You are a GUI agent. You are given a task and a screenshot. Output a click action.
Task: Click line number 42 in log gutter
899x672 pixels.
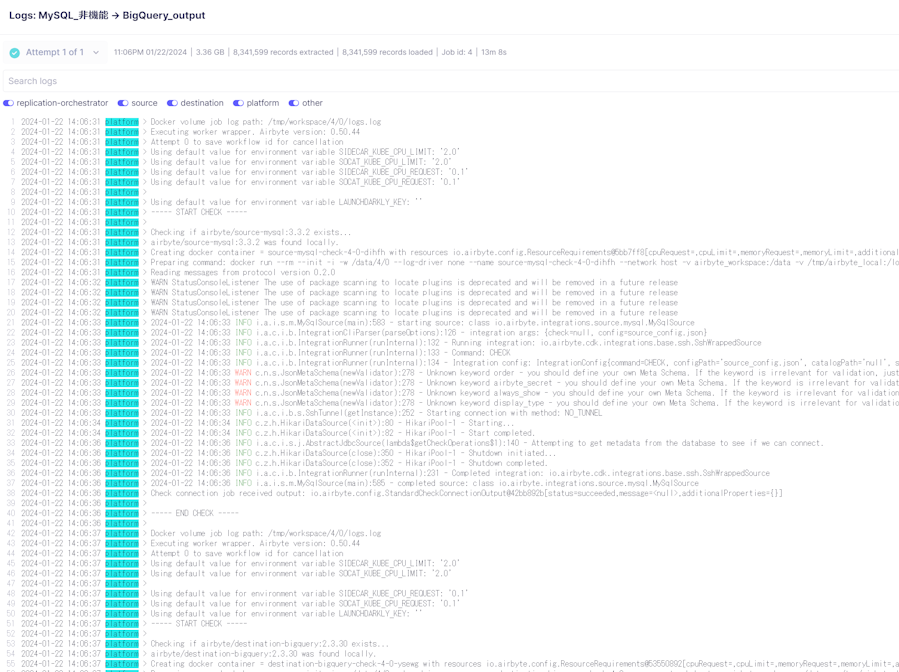pyautogui.click(x=10, y=533)
